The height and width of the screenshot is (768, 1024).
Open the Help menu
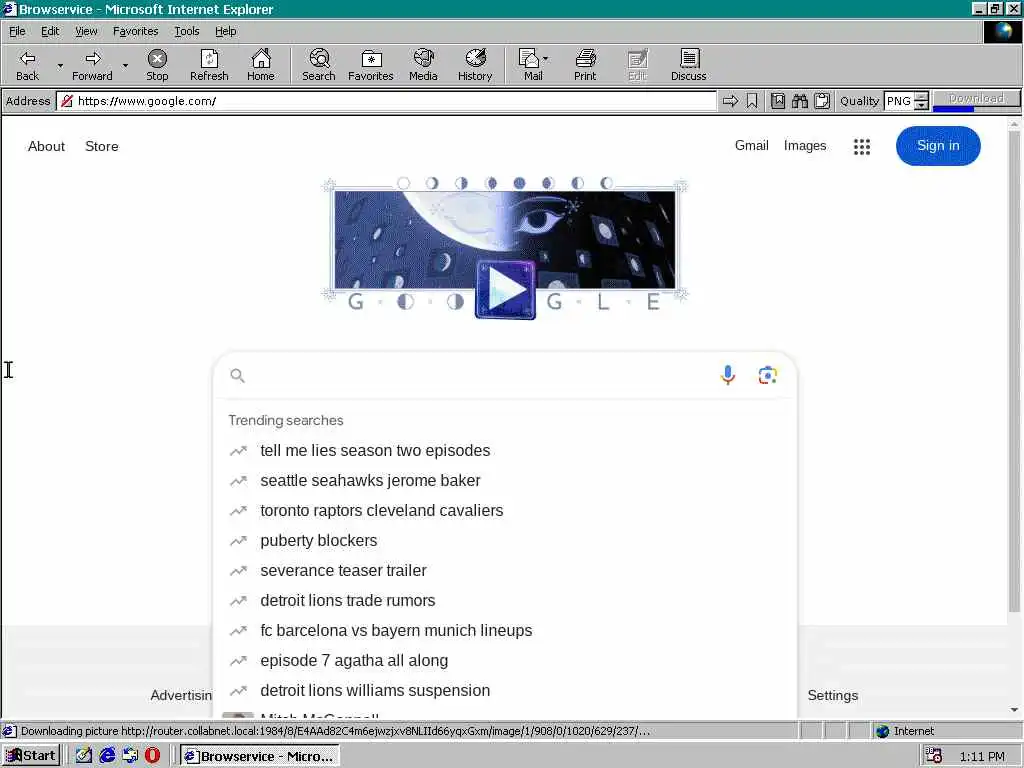(x=225, y=31)
